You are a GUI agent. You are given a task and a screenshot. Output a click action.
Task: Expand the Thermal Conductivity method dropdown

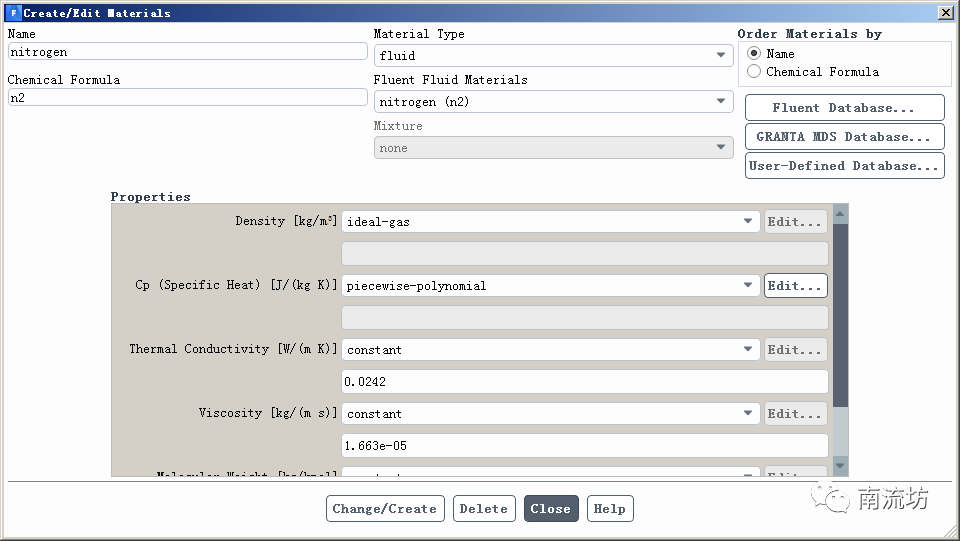(x=551, y=350)
